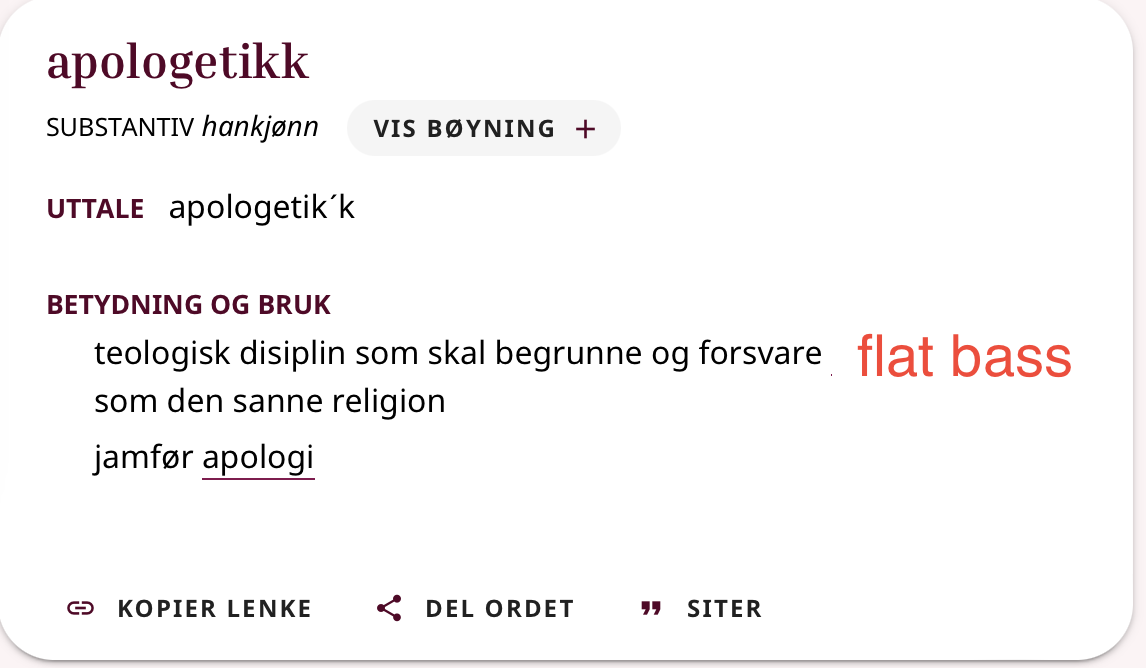Click the SUBSTANTIV word class label

(120, 128)
